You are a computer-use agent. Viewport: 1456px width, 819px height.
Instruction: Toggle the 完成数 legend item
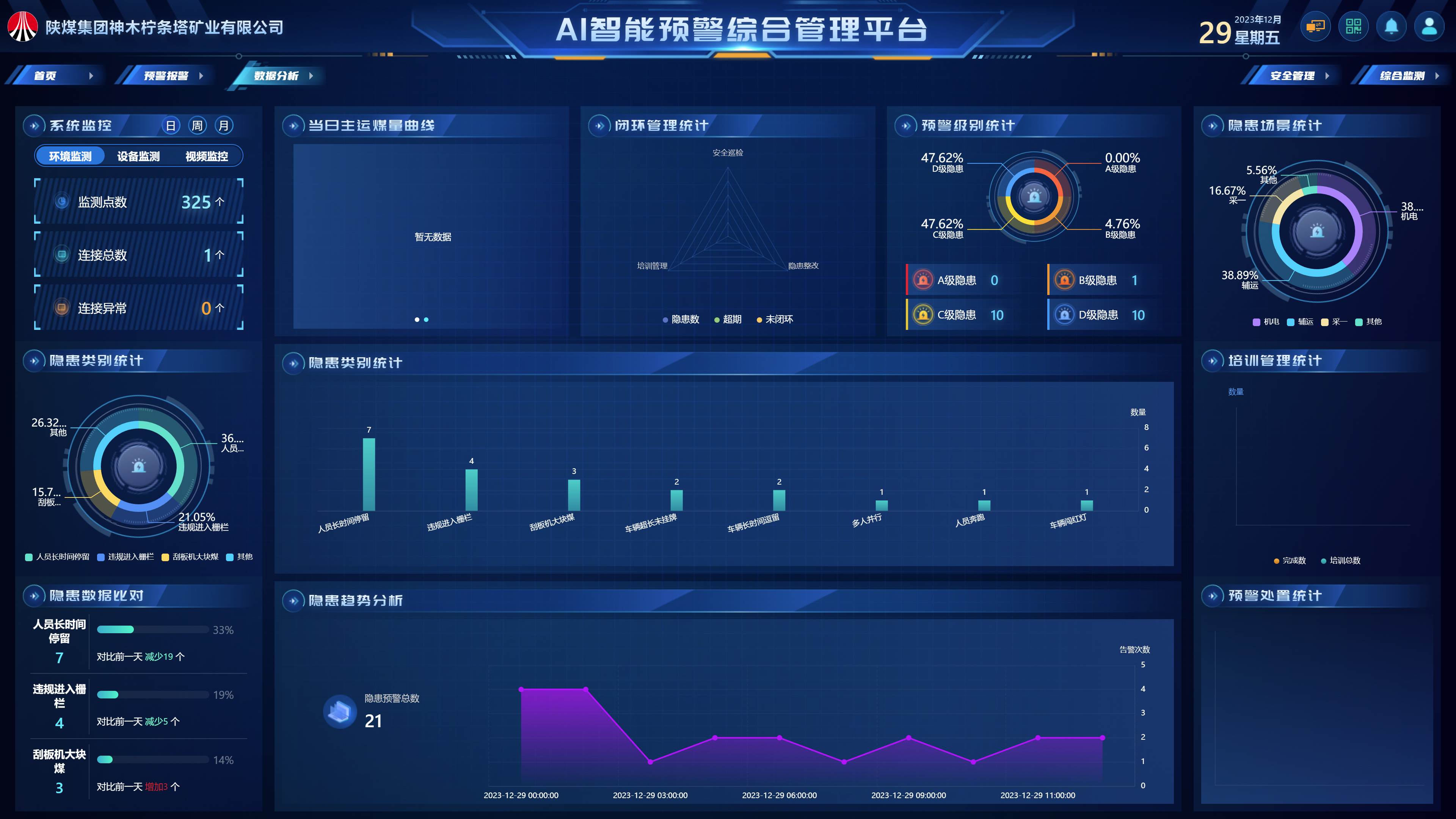[1290, 561]
